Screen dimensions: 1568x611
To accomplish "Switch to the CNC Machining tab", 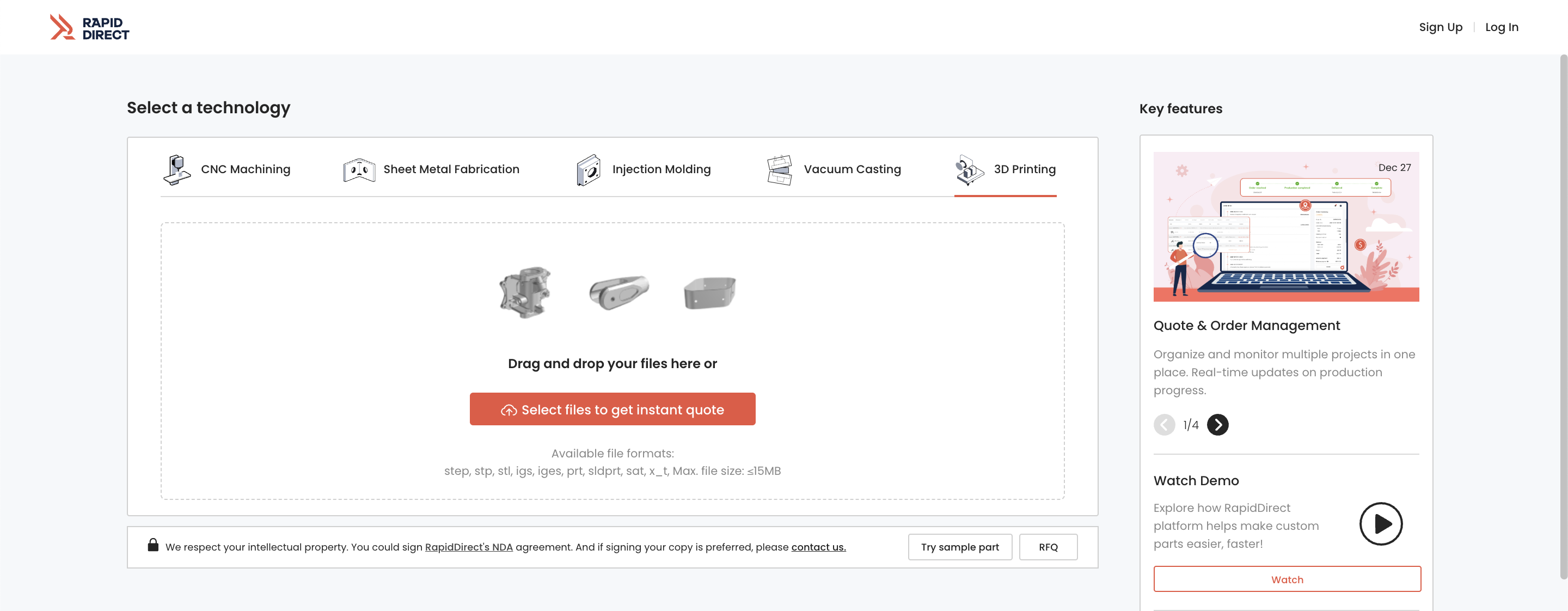I will click(x=246, y=169).
